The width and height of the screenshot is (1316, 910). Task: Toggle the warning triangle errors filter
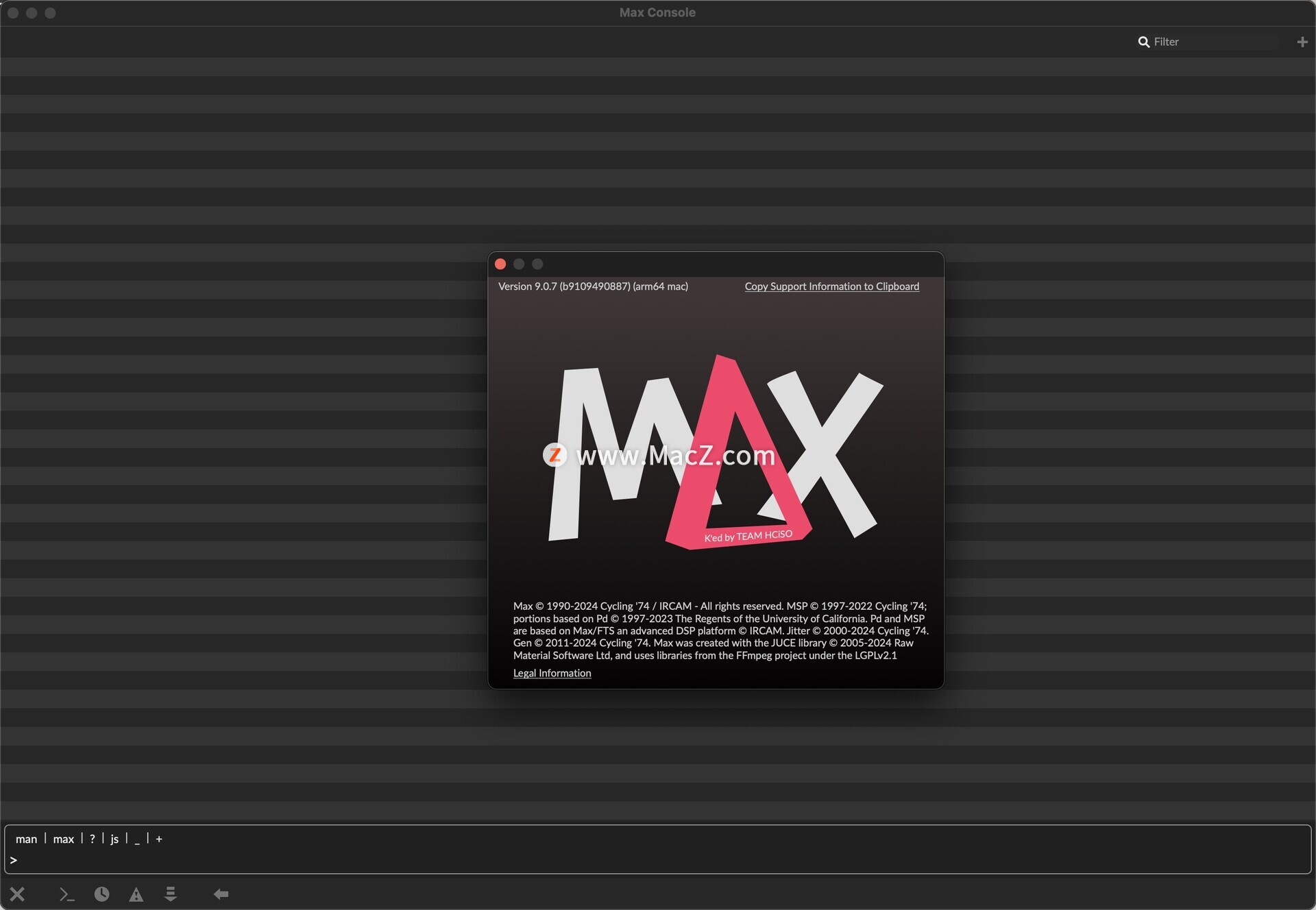(x=136, y=894)
